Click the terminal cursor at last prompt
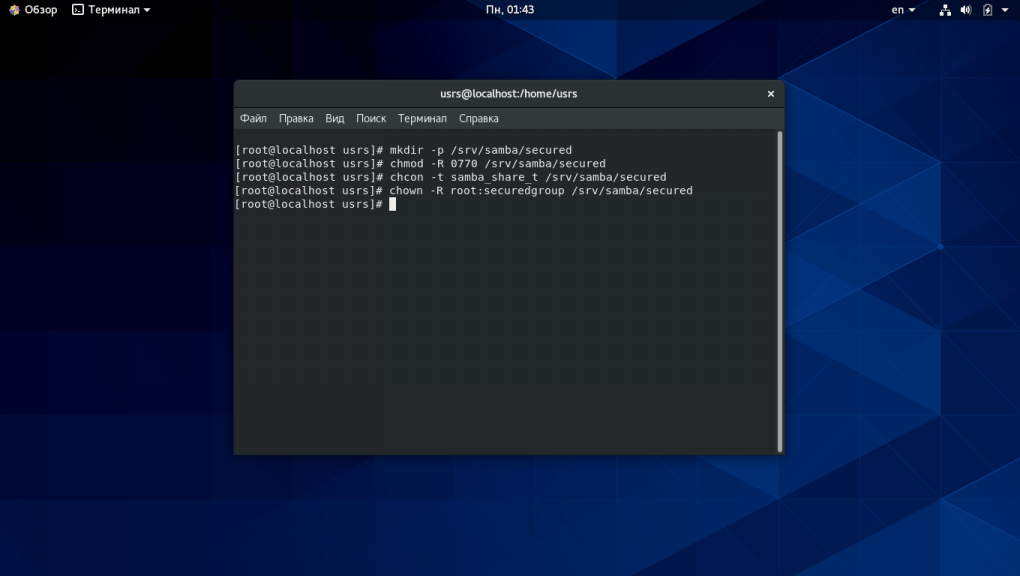The width and height of the screenshot is (1020, 576). [x=393, y=204]
